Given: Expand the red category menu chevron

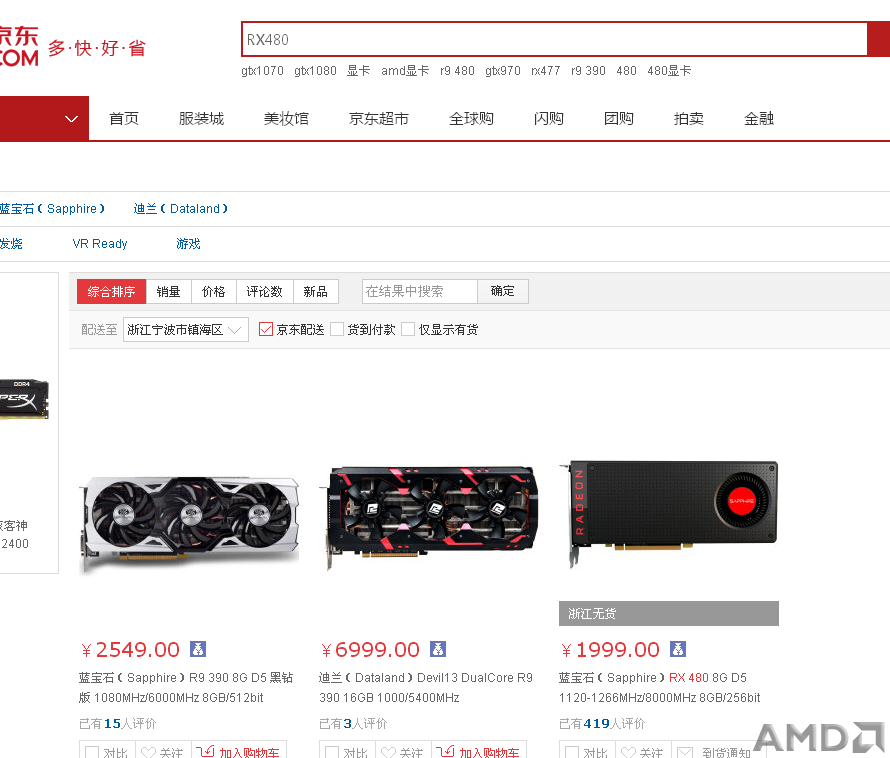Looking at the screenshot, I should click(71, 119).
